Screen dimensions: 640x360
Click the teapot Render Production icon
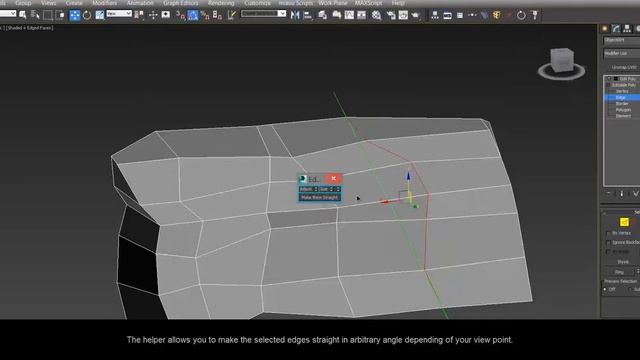[x=416, y=16]
